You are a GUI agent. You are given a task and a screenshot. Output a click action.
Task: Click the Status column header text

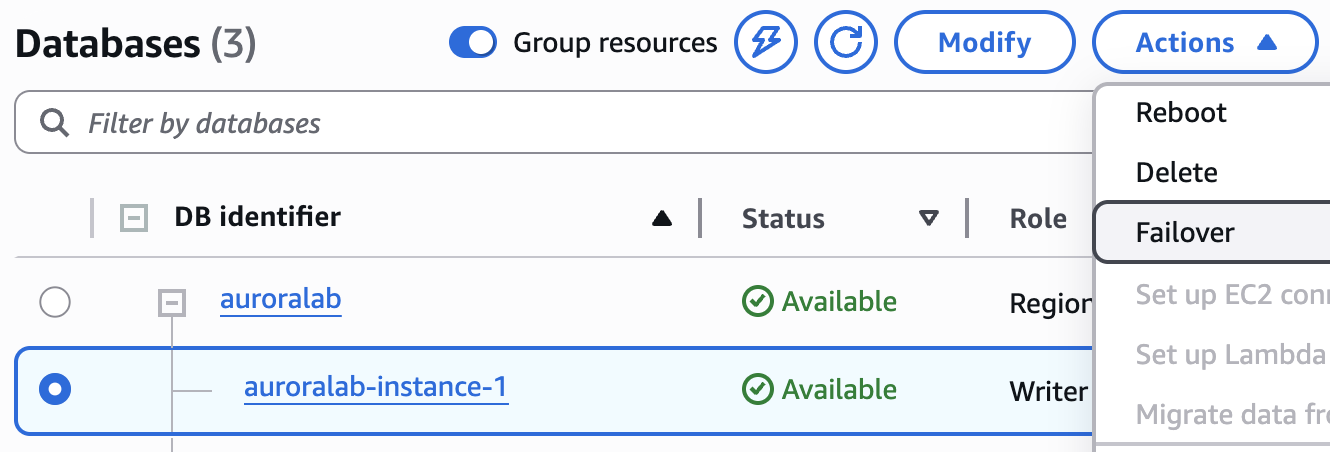pos(783,219)
